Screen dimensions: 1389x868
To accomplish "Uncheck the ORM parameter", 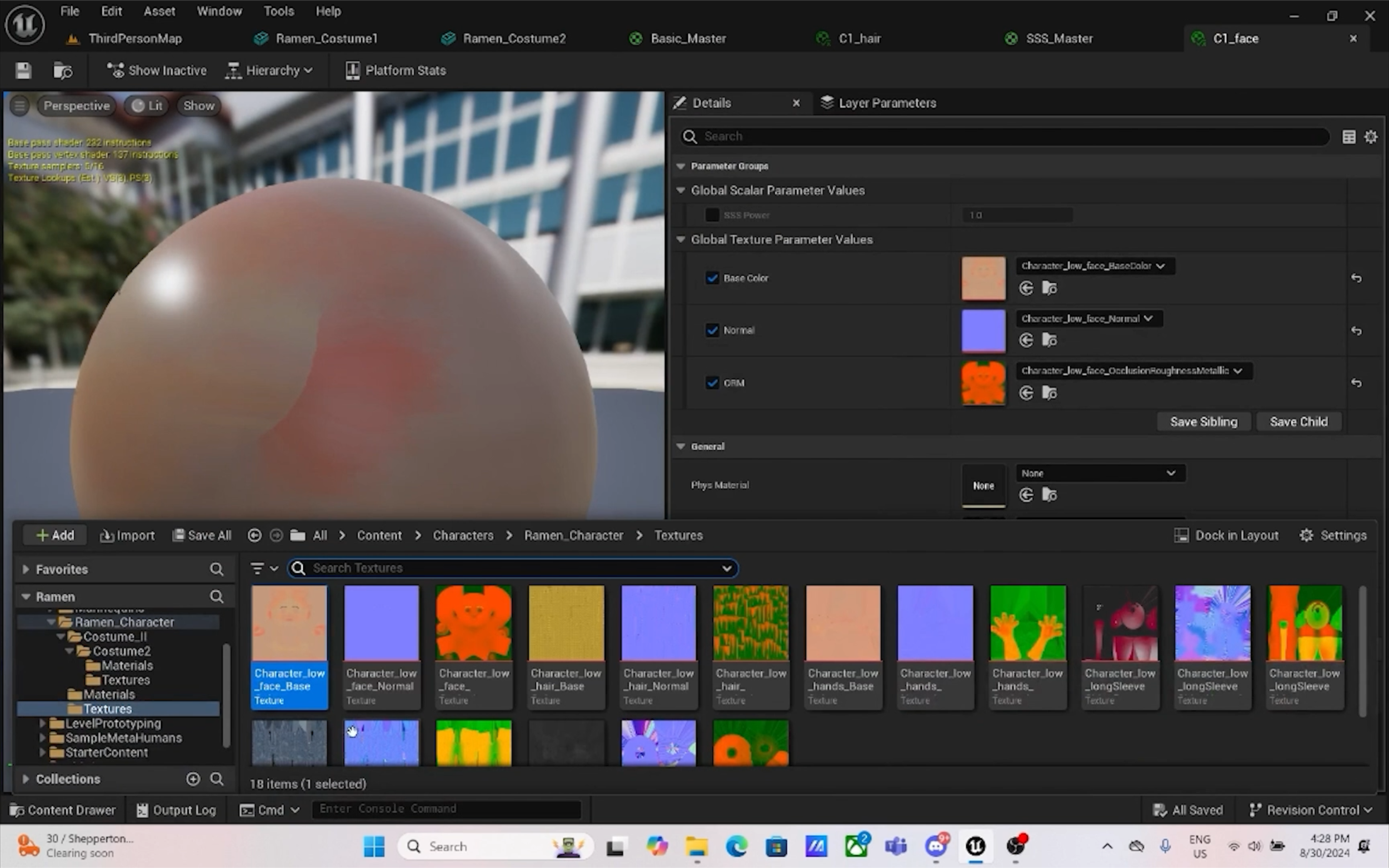I will (712, 383).
